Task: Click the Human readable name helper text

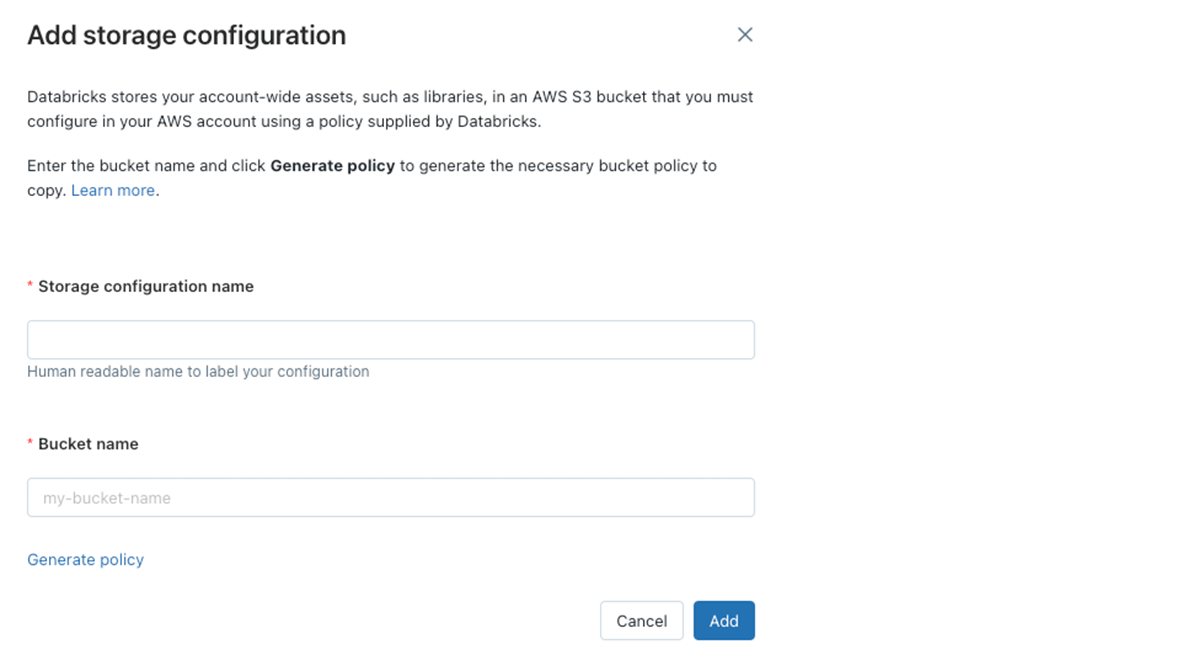Action: 198,372
